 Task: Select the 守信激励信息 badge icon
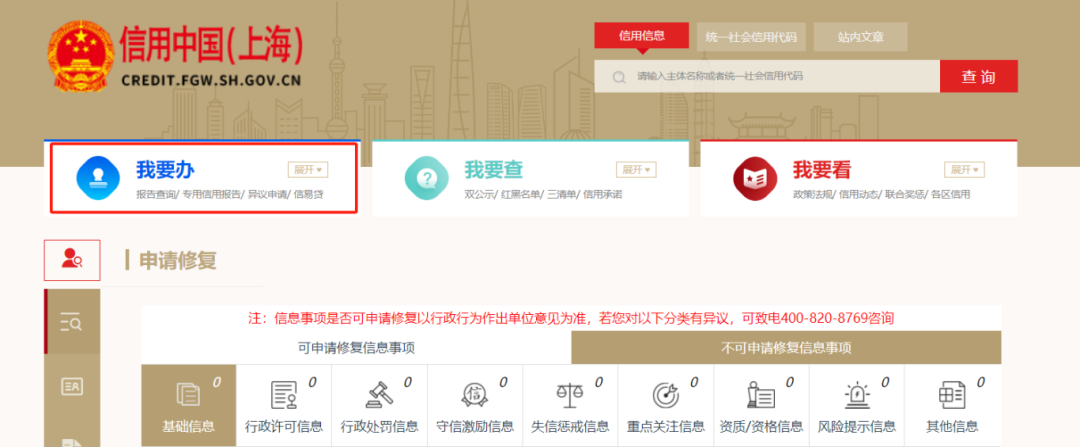pos(475,395)
